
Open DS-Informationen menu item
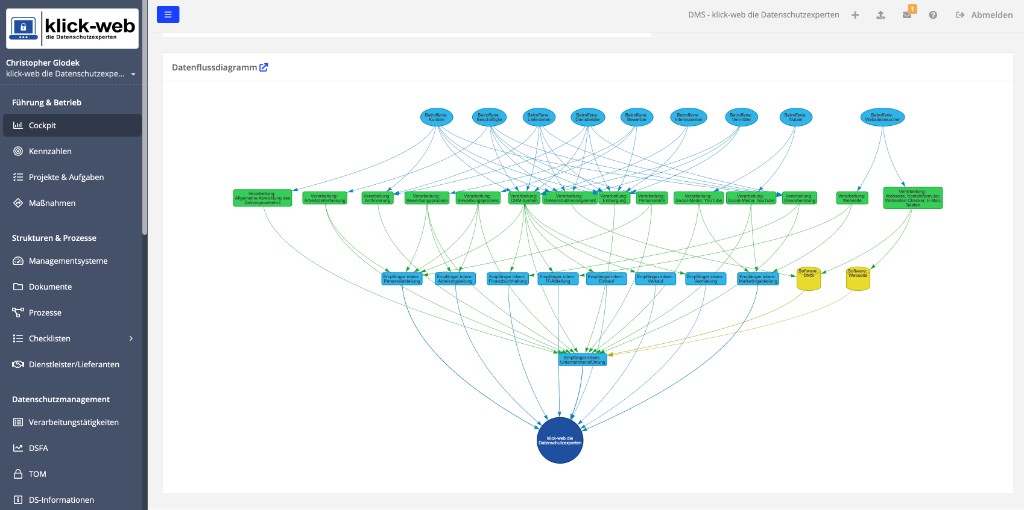[x=72, y=500]
